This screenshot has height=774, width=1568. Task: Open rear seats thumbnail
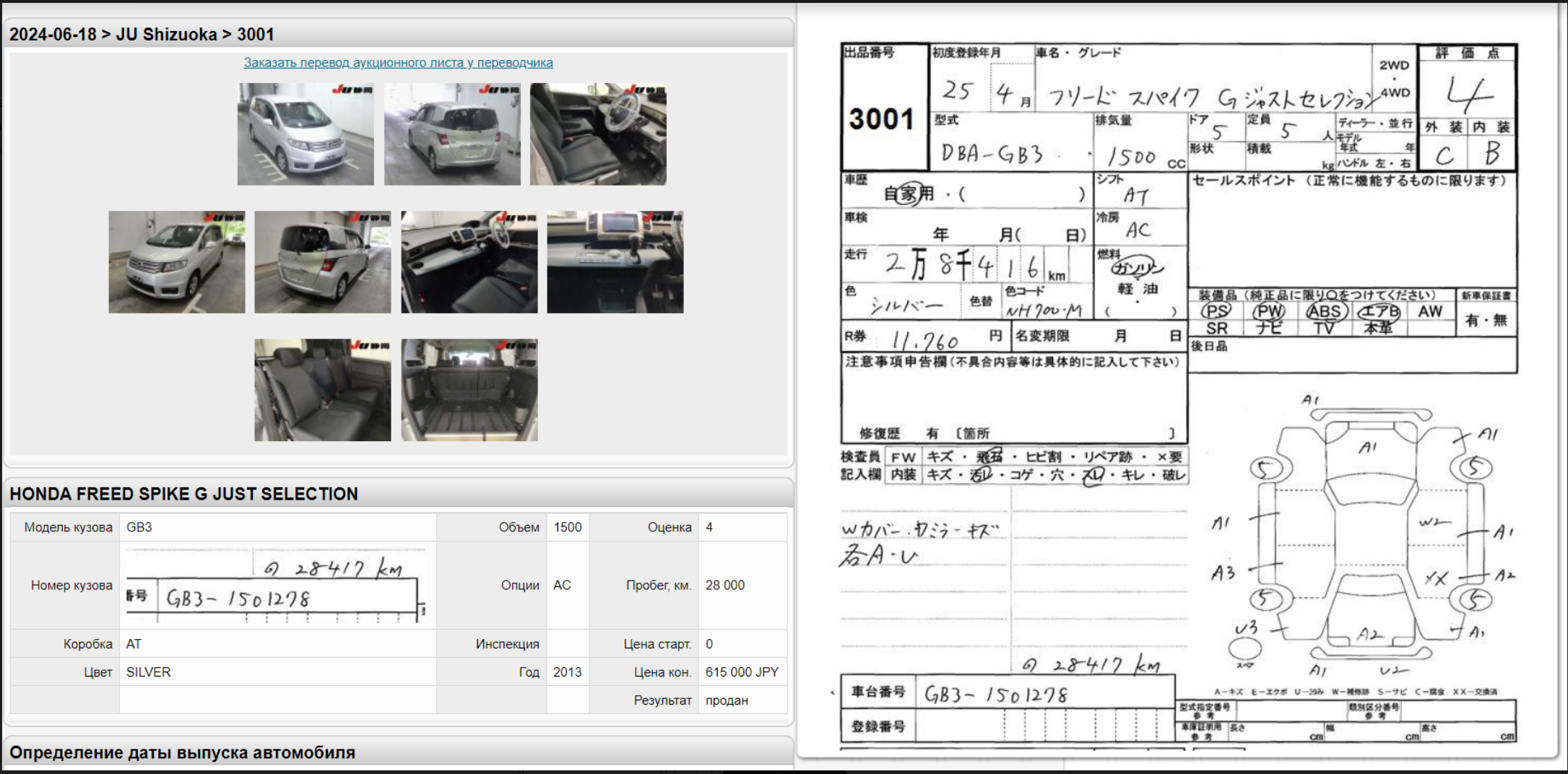pyautogui.click(x=323, y=390)
